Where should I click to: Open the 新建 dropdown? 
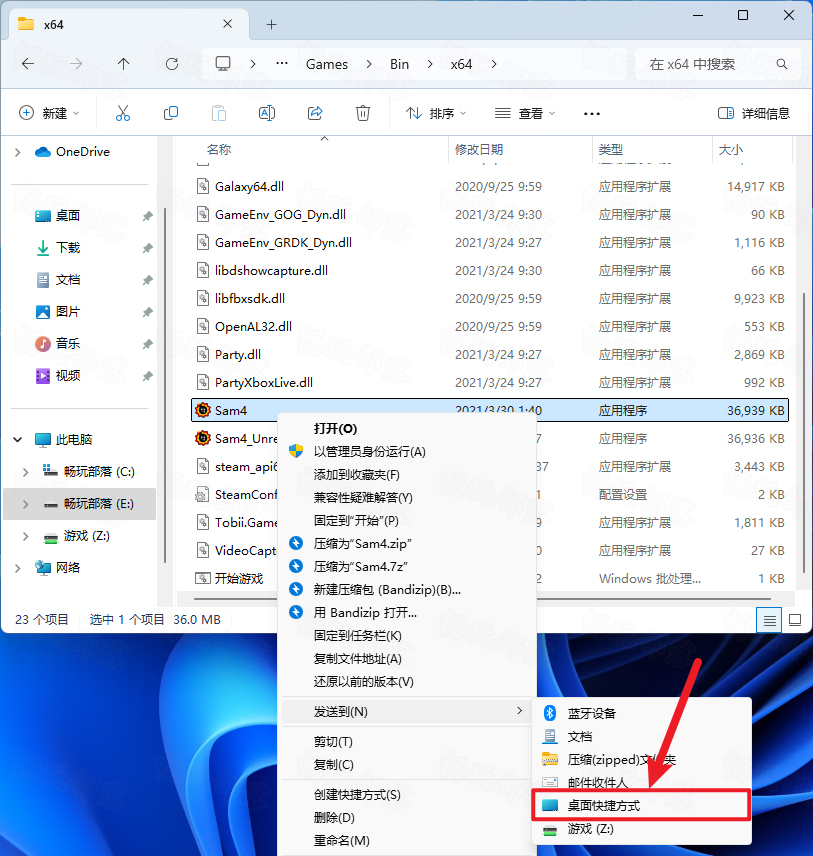49,113
